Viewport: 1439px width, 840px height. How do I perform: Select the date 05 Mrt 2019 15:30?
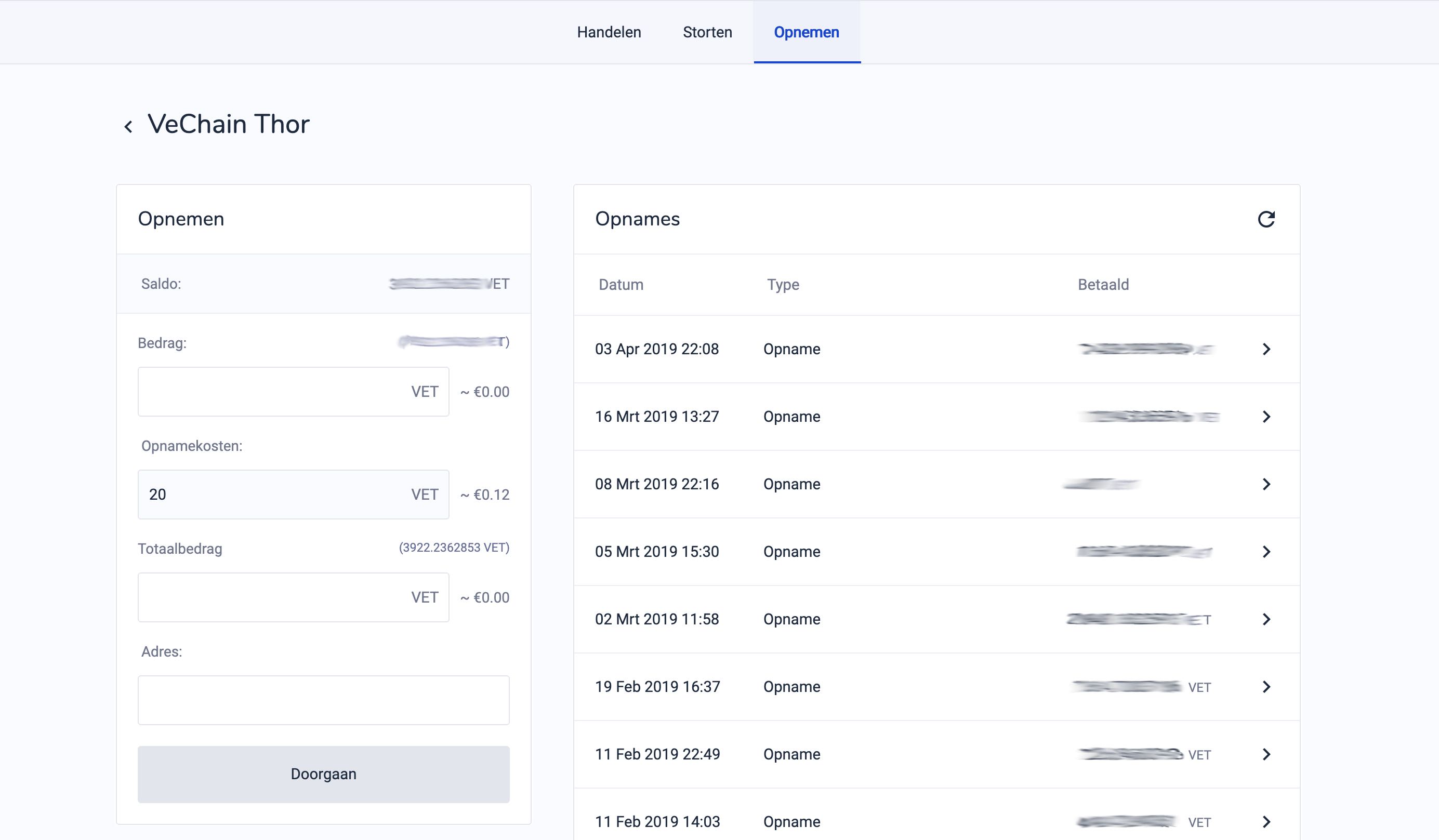(657, 552)
